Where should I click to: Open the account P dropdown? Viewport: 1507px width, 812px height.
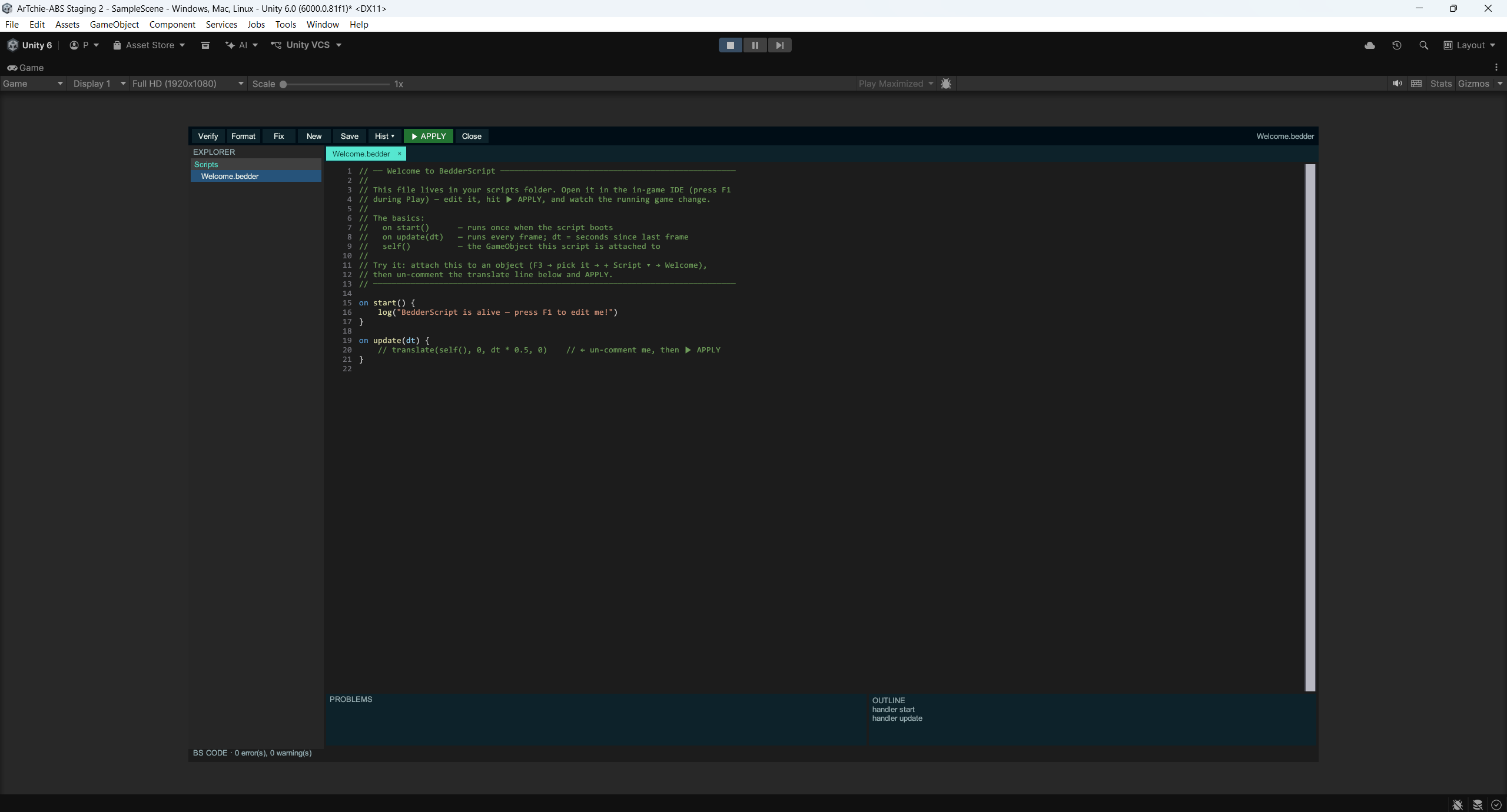coord(84,45)
